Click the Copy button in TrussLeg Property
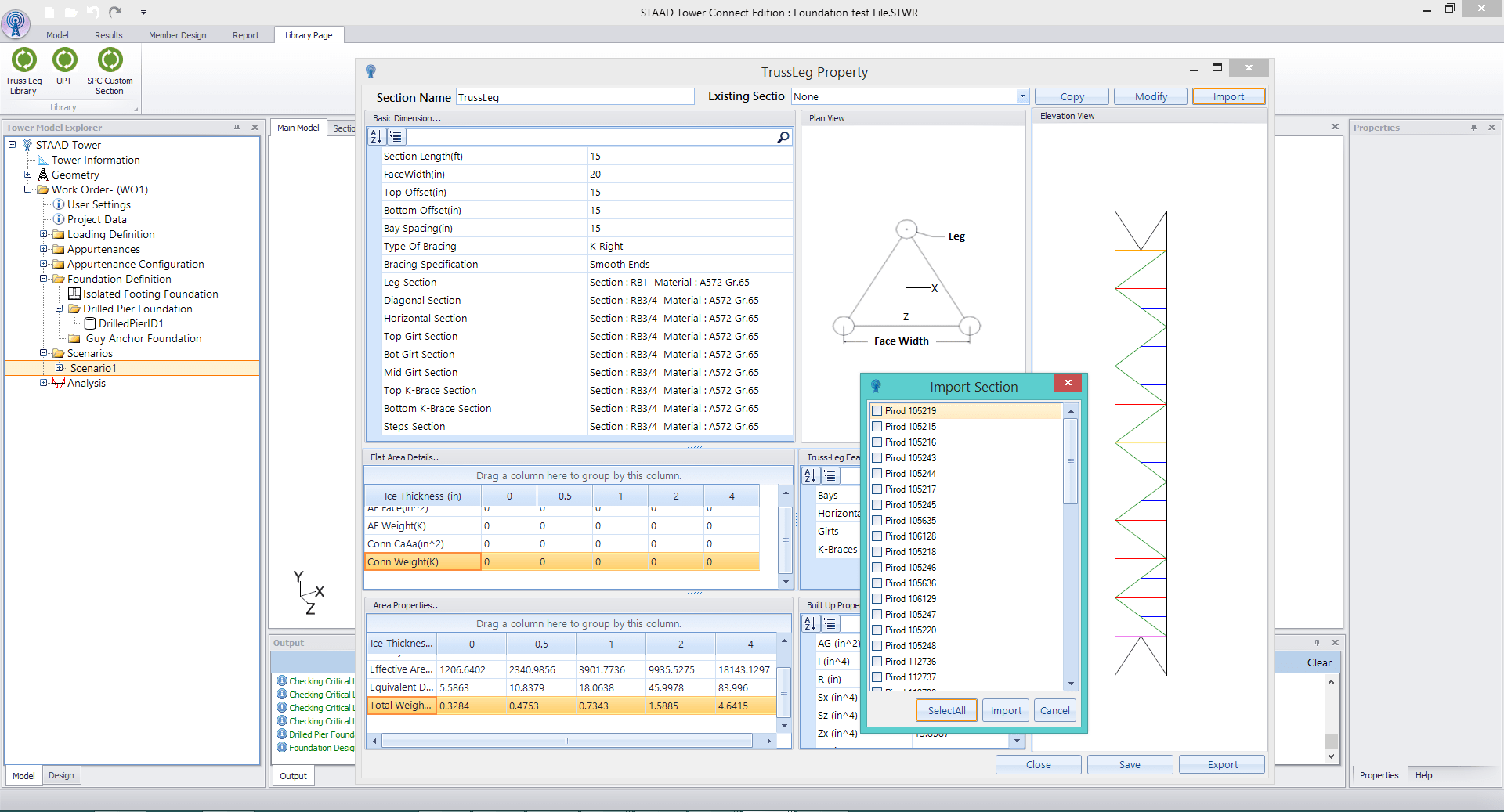 pos(1072,96)
